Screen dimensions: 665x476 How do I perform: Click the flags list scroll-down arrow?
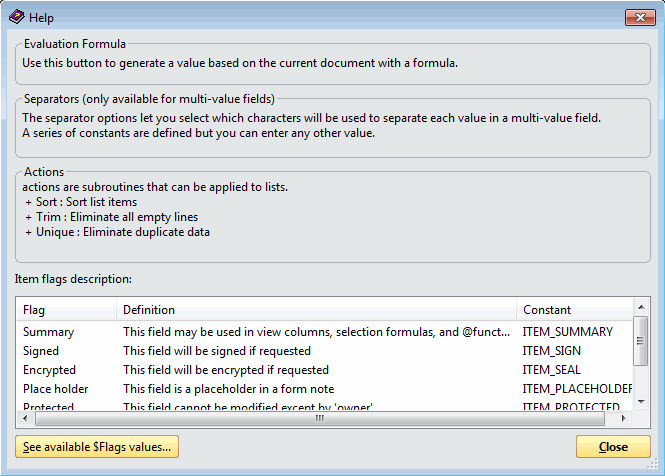click(x=641, y=404)
